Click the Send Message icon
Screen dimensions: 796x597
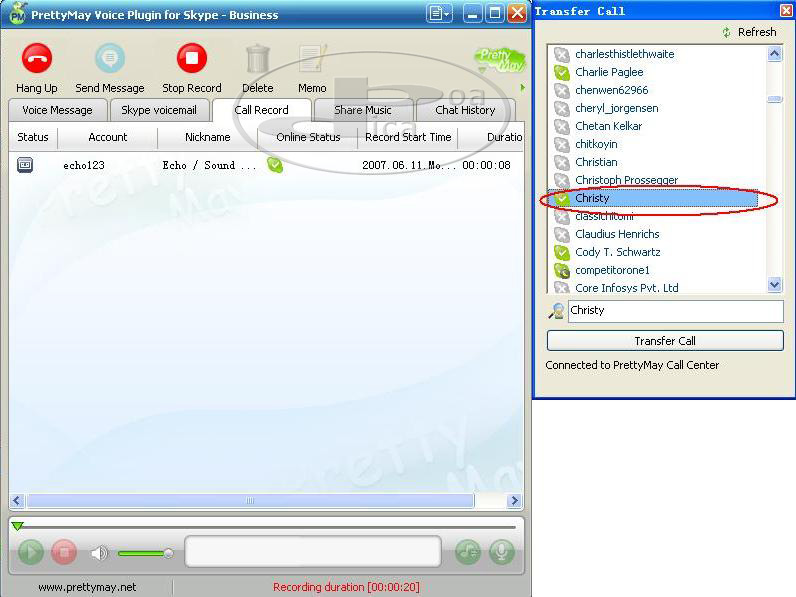coord(109,59)
